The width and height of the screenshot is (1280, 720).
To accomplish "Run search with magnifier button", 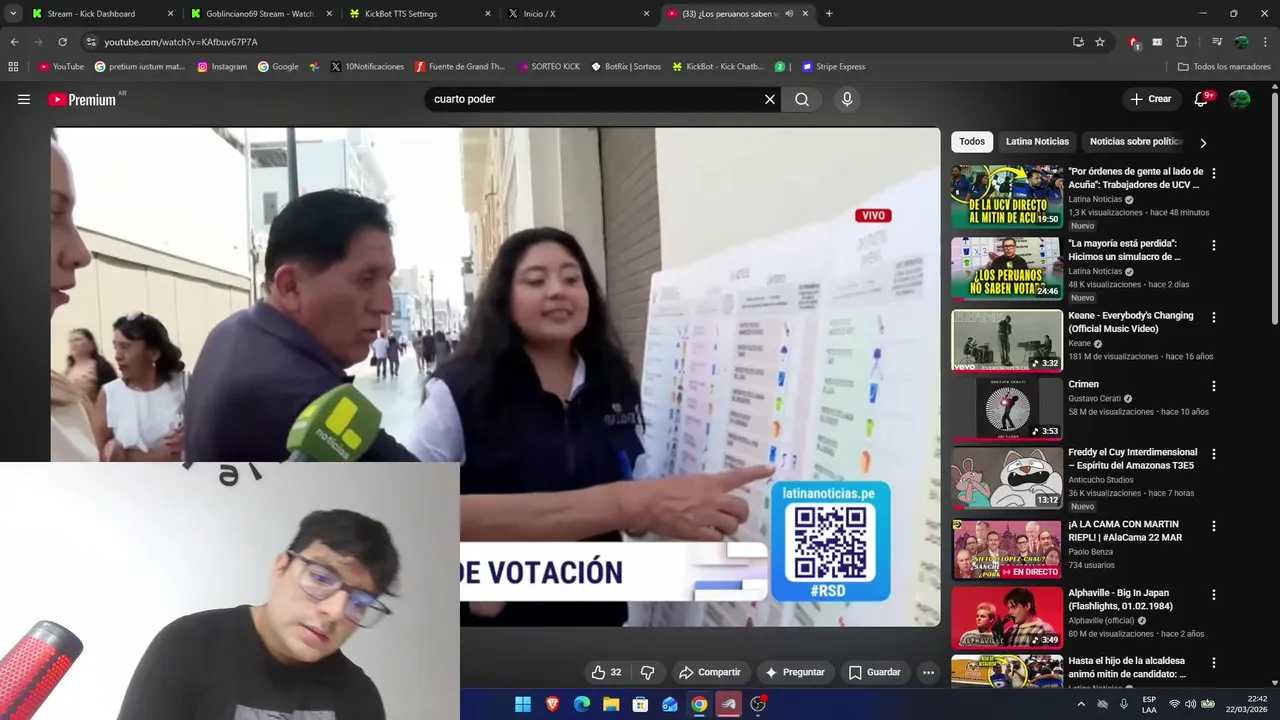I will coord(802,99).
